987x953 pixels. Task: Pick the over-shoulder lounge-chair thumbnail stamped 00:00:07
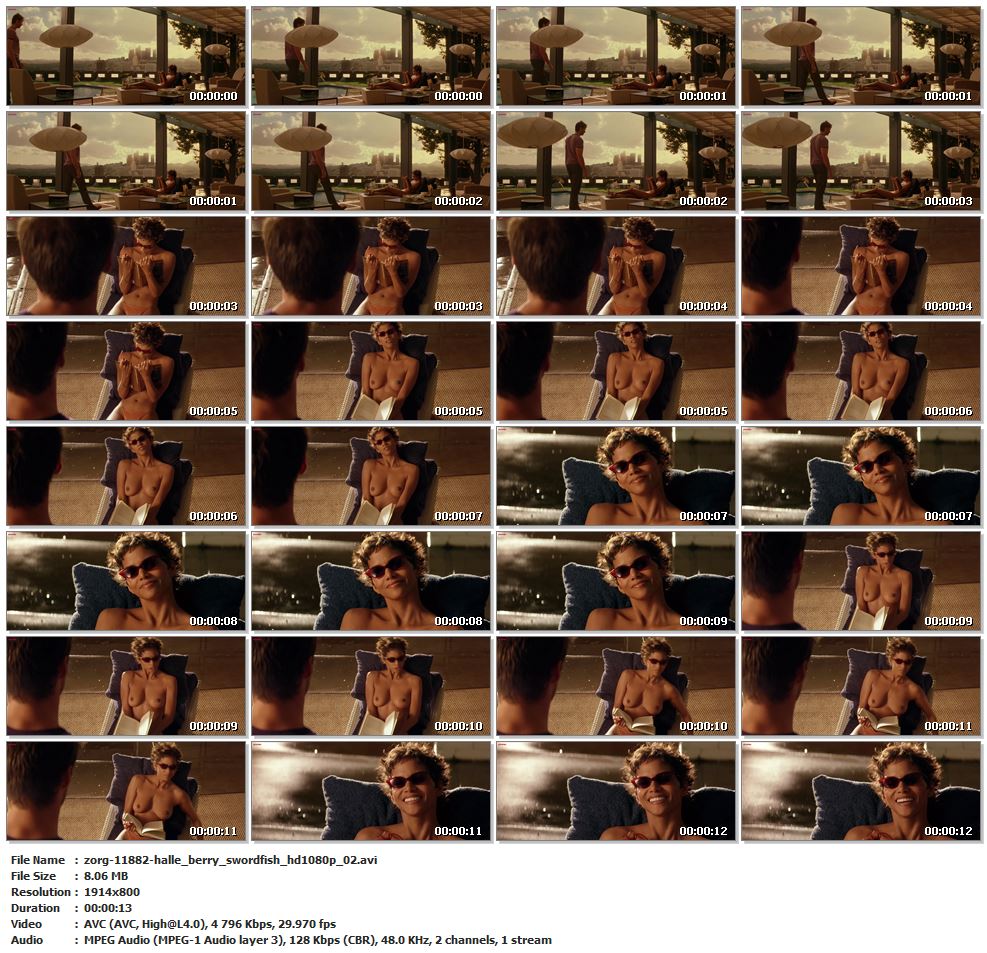click(x=371, y=476)
